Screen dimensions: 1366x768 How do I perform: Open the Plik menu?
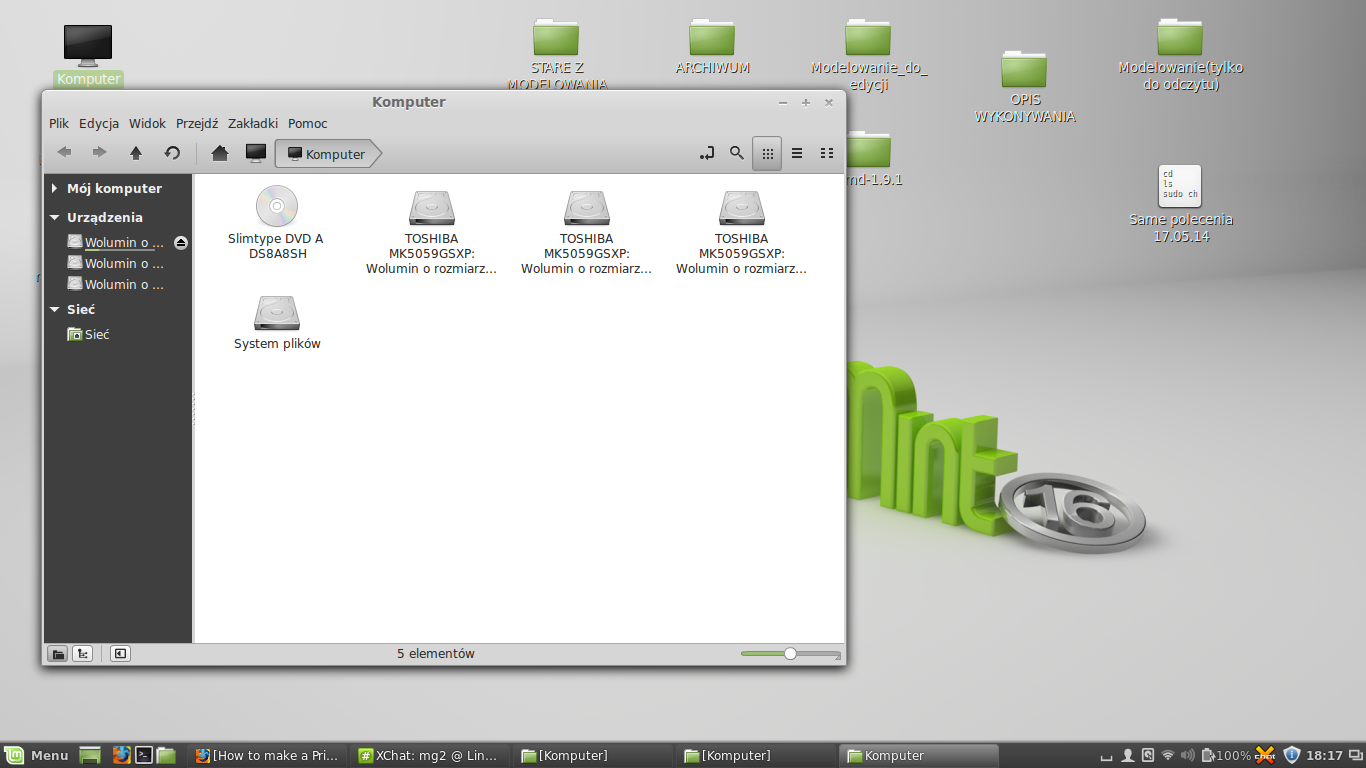[x=59, y=124]
